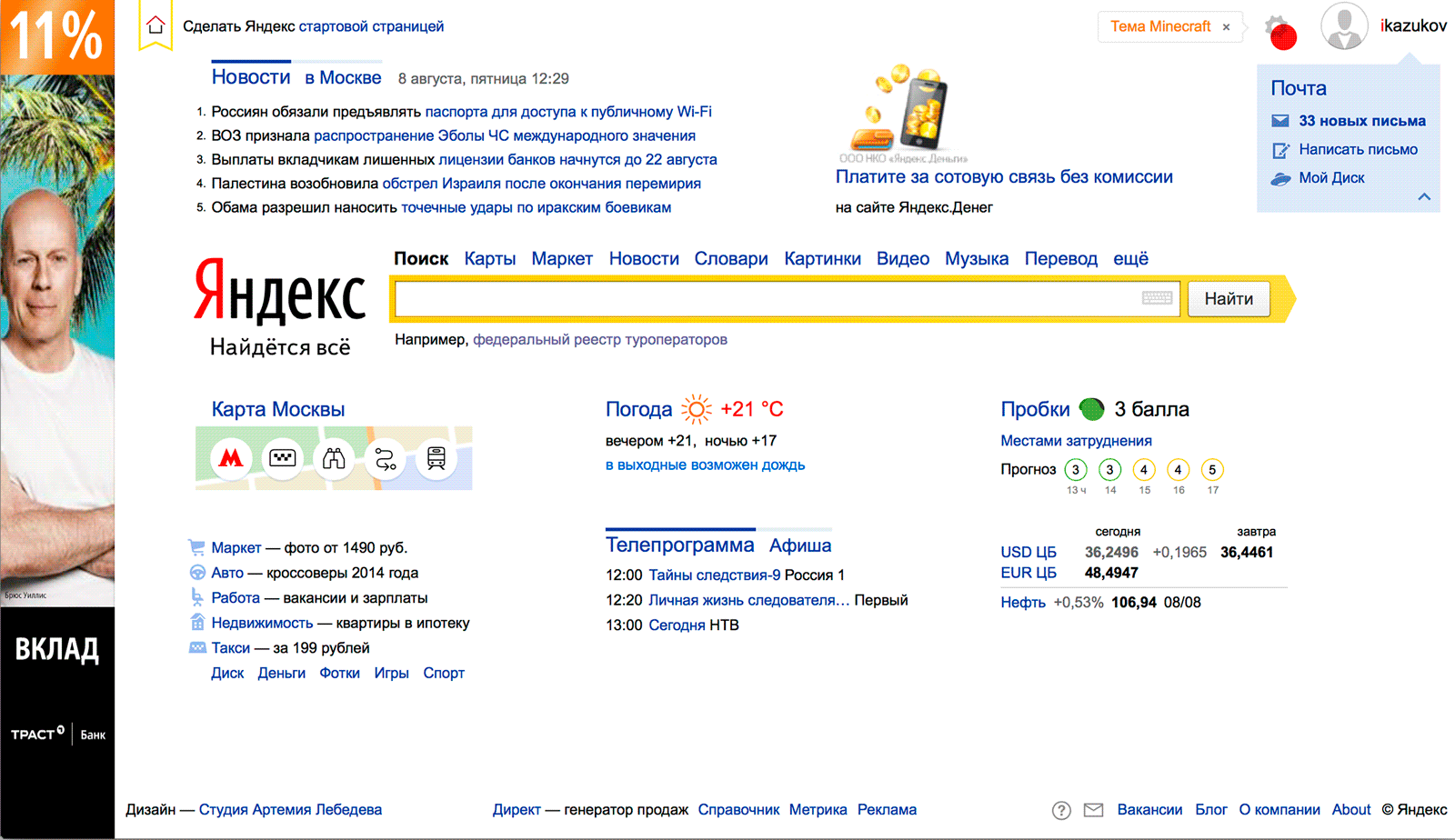
Task: Switch news to the в Москве tab
Action: click(x=343, y=78)
